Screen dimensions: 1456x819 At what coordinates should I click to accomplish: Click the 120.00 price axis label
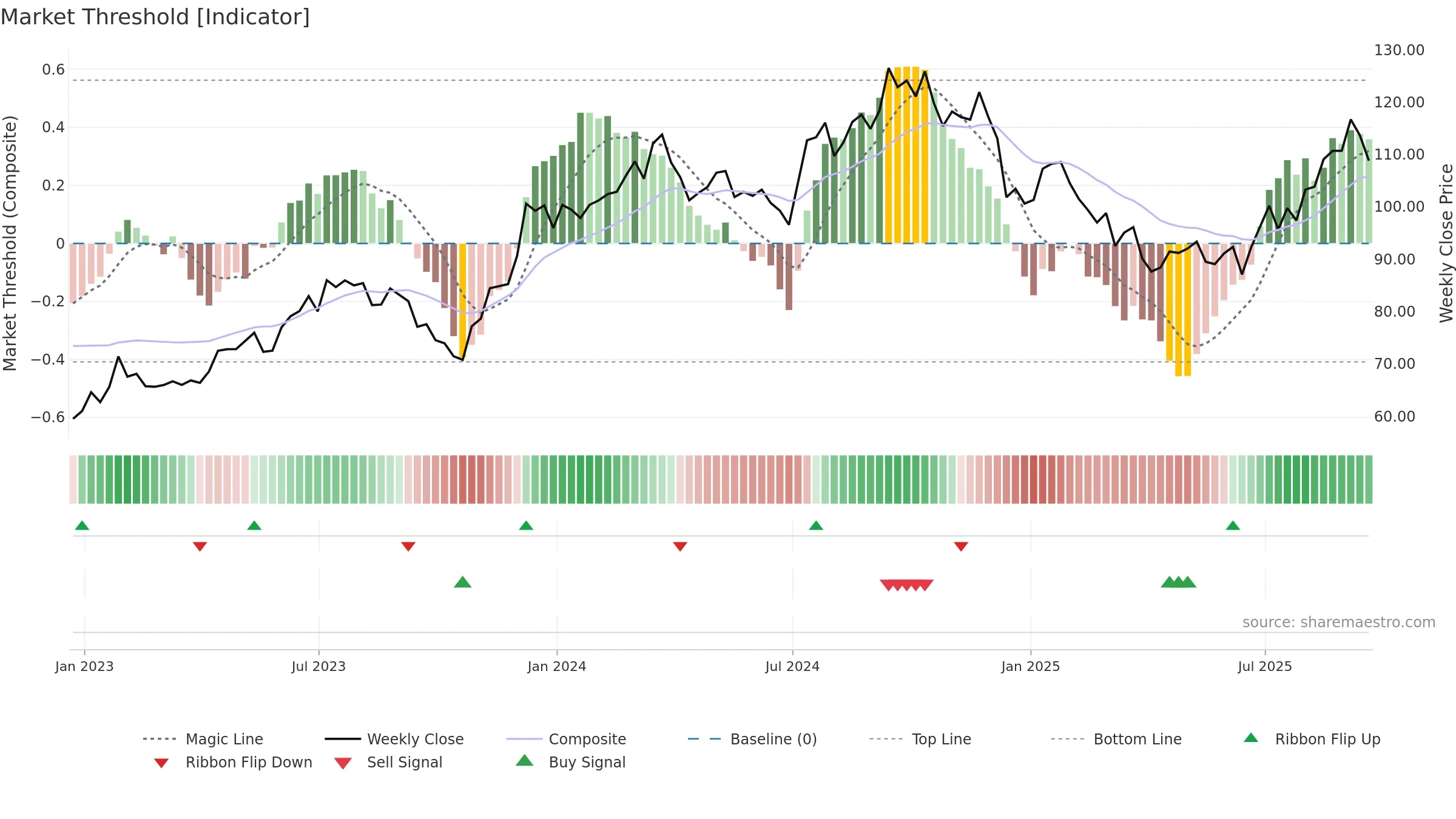click(1399, 103)
